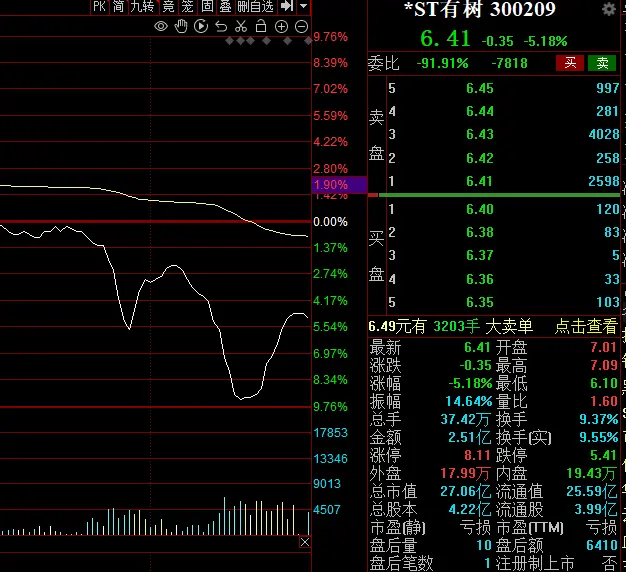
Task: Click the sell volume 4028
Action: pos(604,135)
